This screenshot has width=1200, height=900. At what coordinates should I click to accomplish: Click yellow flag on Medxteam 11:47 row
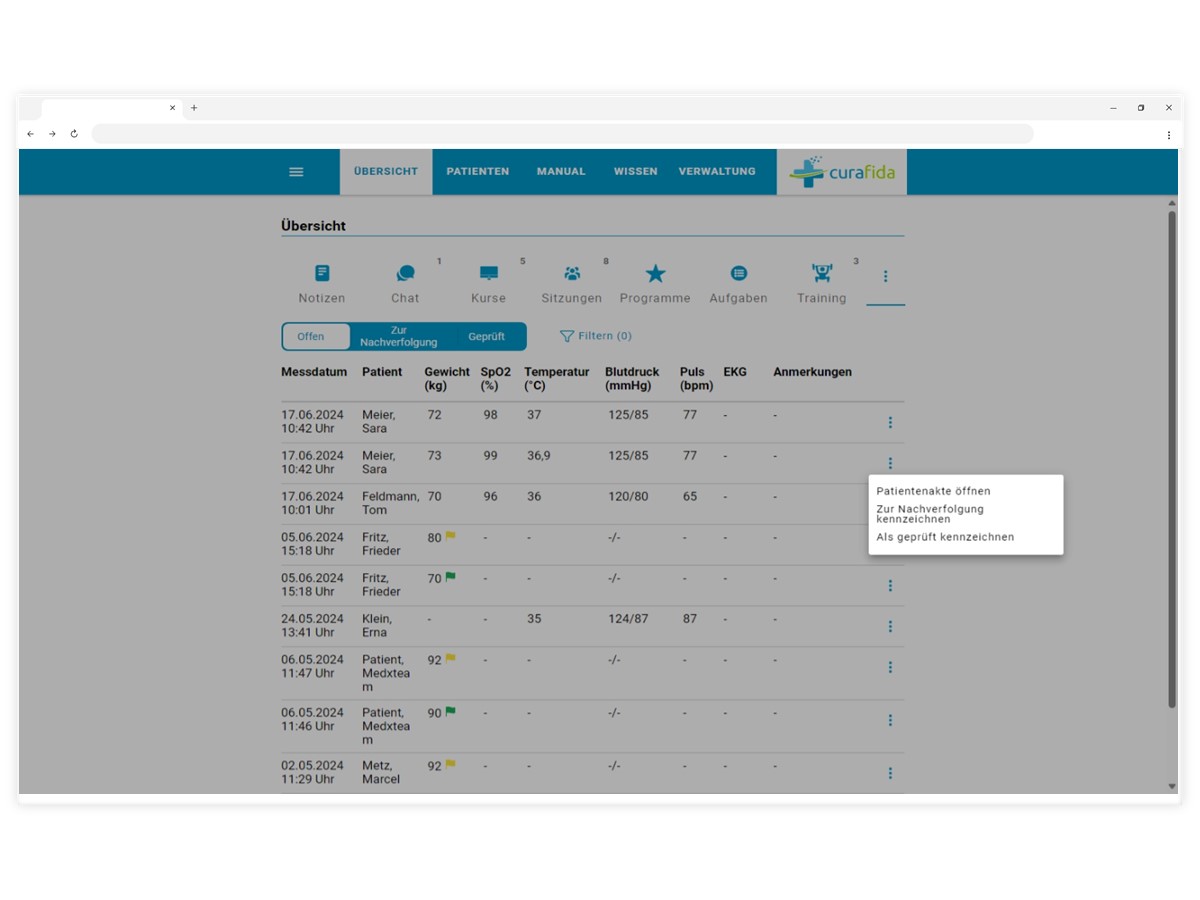(x=450, y=658)
